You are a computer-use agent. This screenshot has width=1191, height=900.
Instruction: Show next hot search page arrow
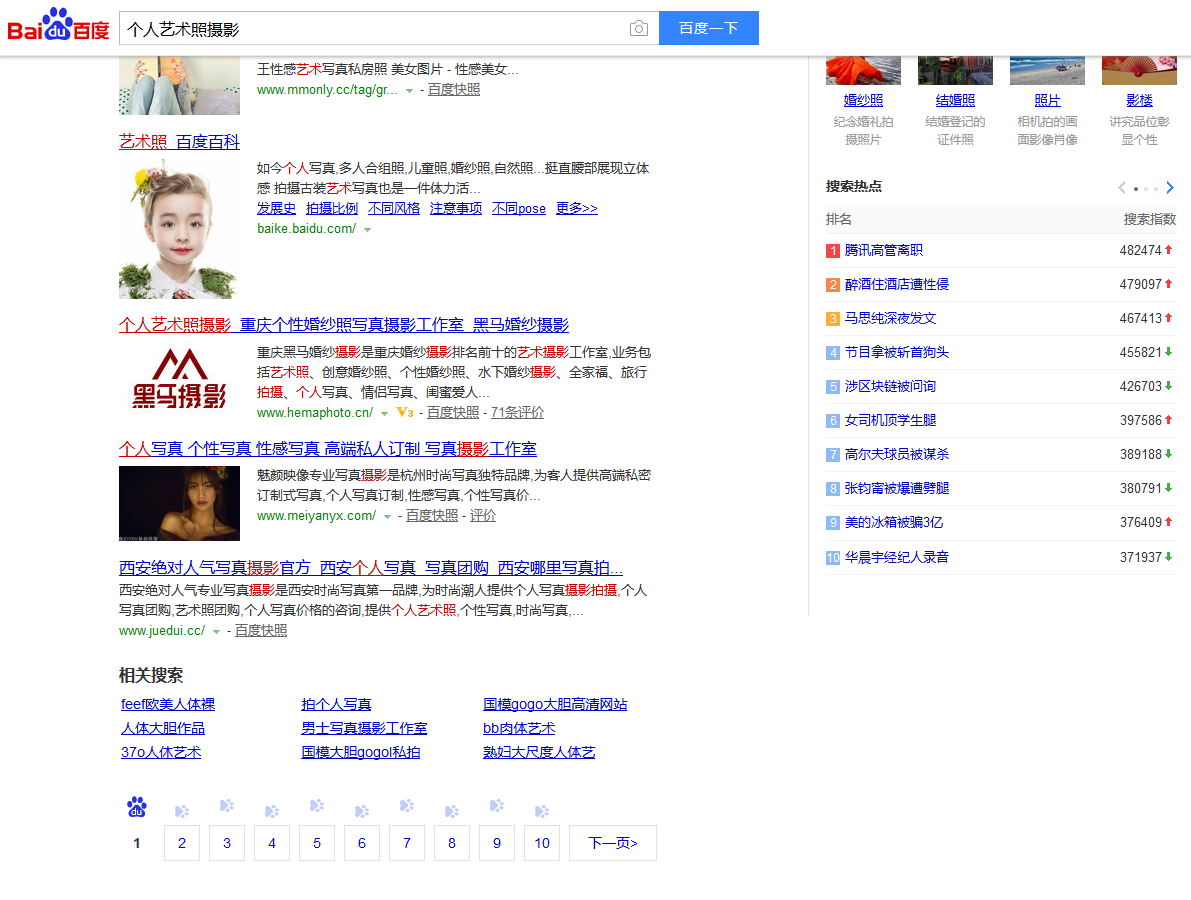tap(1170, 188)
